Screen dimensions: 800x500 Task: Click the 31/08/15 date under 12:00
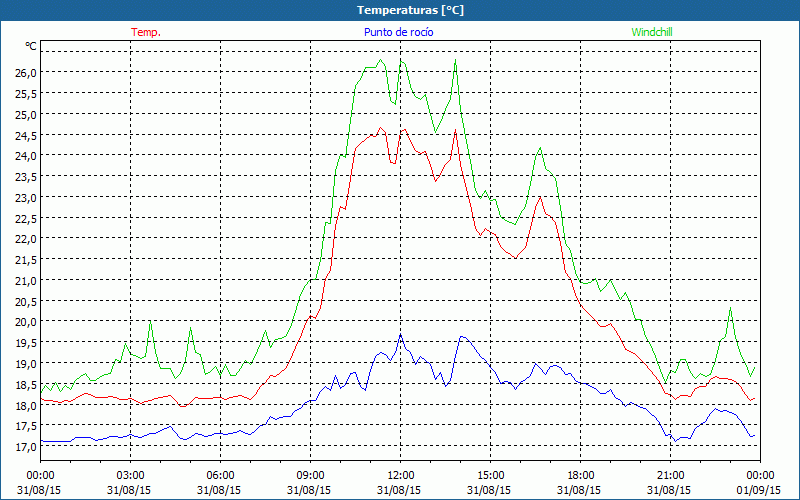tap(399, 490)
